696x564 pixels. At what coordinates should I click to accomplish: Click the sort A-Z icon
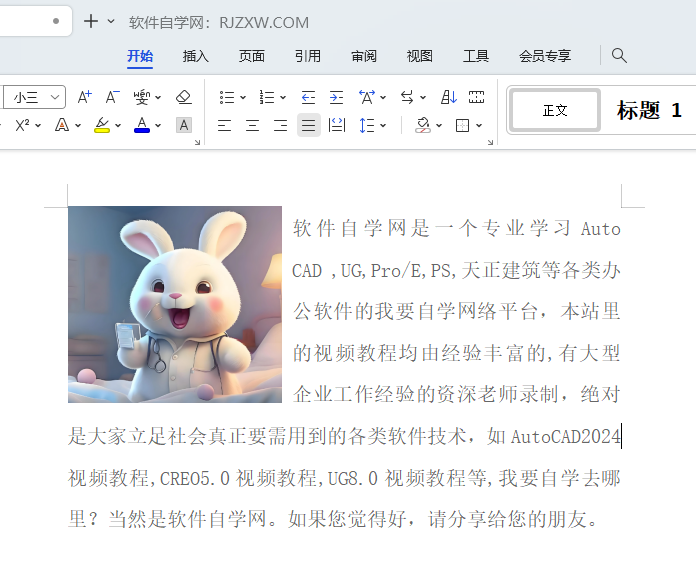pos(448,97)
